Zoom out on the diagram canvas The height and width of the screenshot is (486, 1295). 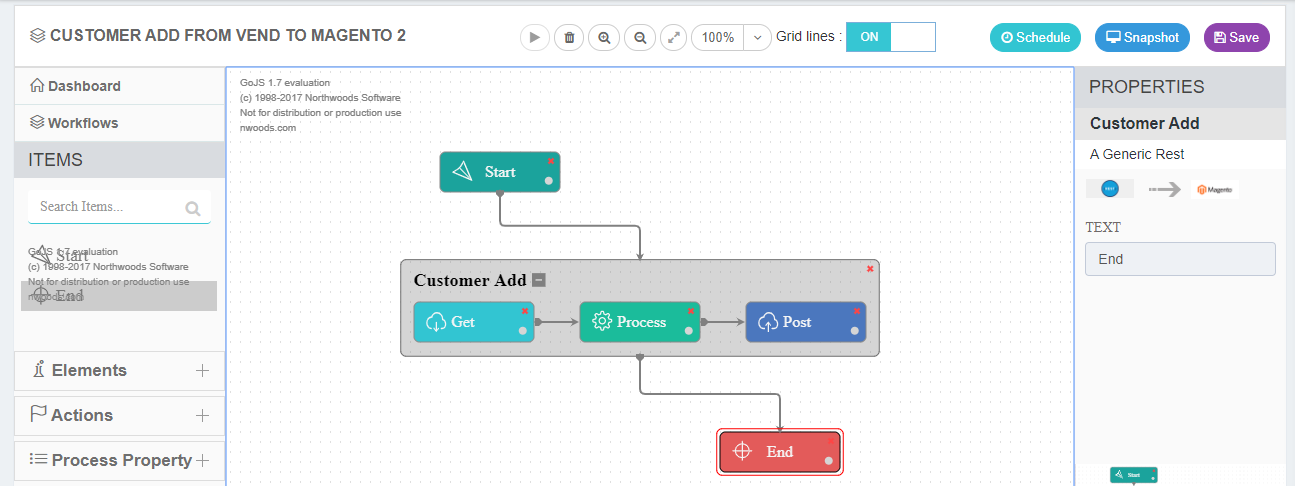(x=639, y=37)
